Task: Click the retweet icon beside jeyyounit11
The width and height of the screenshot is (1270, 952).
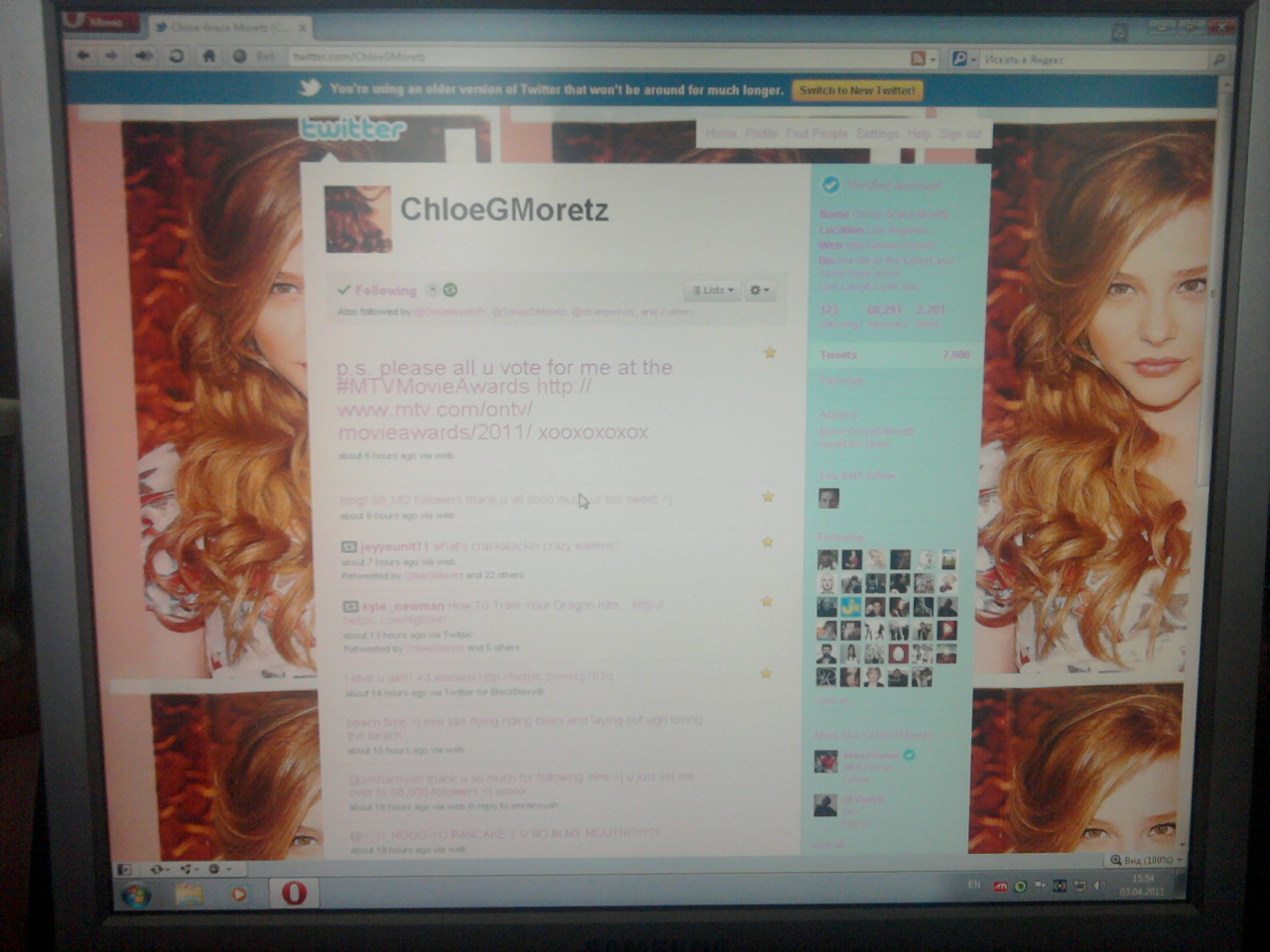Action: (x=349, y=546)
